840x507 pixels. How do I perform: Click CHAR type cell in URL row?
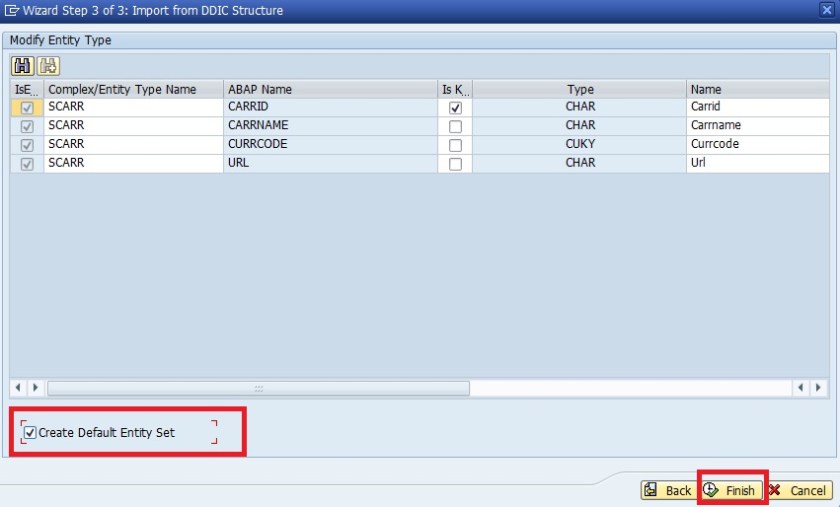[x=579, y=163]
